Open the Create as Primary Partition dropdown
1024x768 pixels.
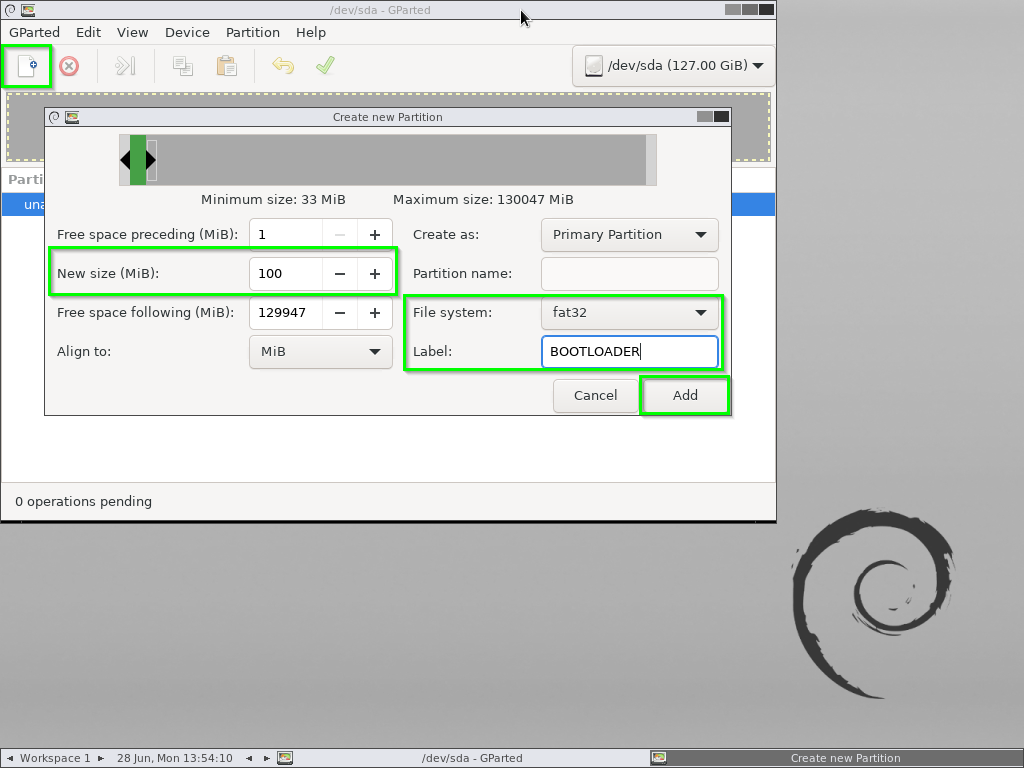[x=630, y=235]
